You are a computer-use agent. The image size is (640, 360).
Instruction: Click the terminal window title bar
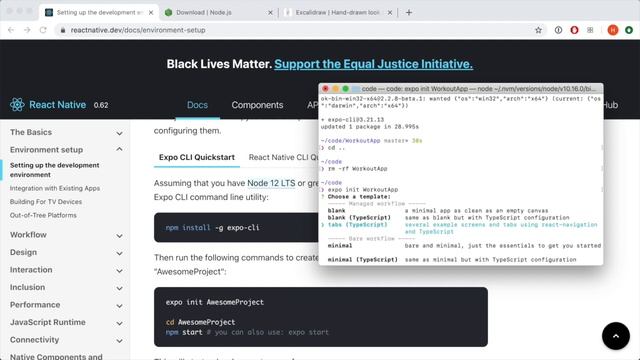click(x=461, y=89)
